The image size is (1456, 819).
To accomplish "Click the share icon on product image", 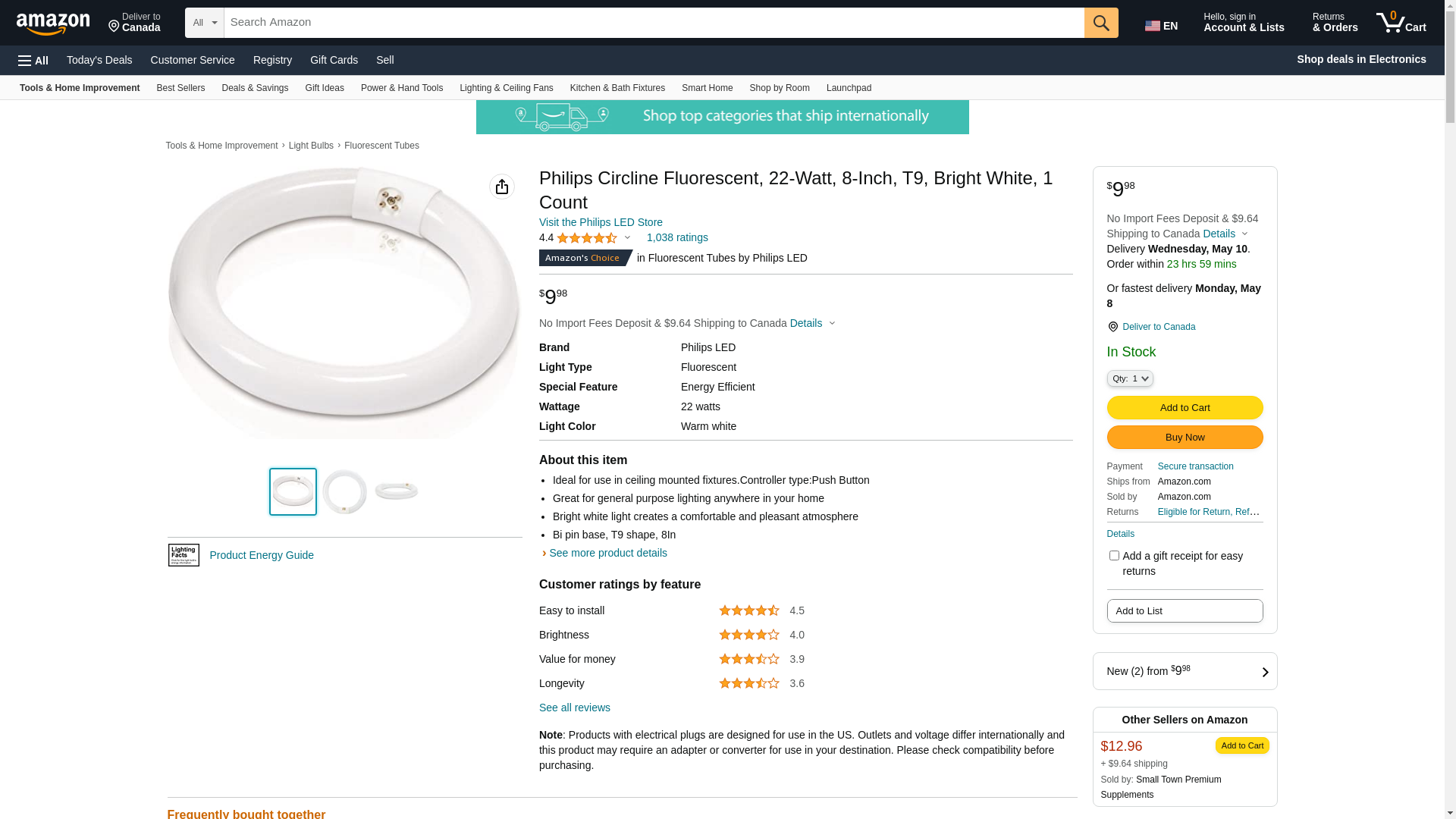I will pyautogui.click(x=502, y=187).
